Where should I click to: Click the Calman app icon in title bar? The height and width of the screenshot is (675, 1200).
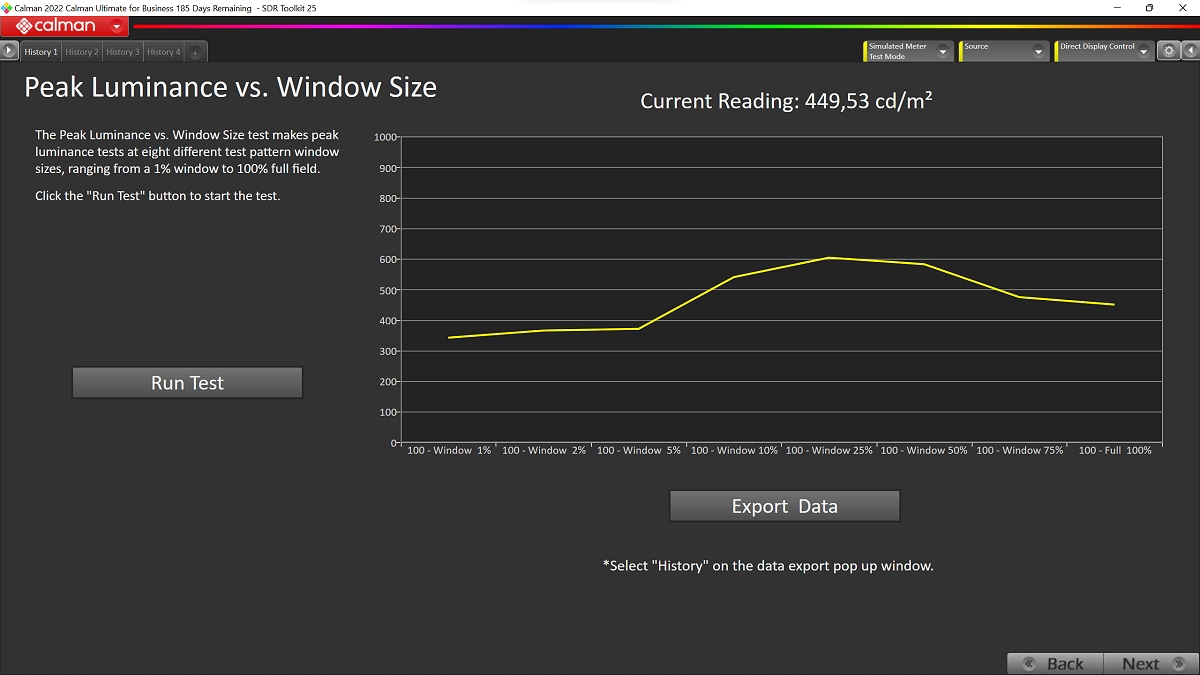7,7
